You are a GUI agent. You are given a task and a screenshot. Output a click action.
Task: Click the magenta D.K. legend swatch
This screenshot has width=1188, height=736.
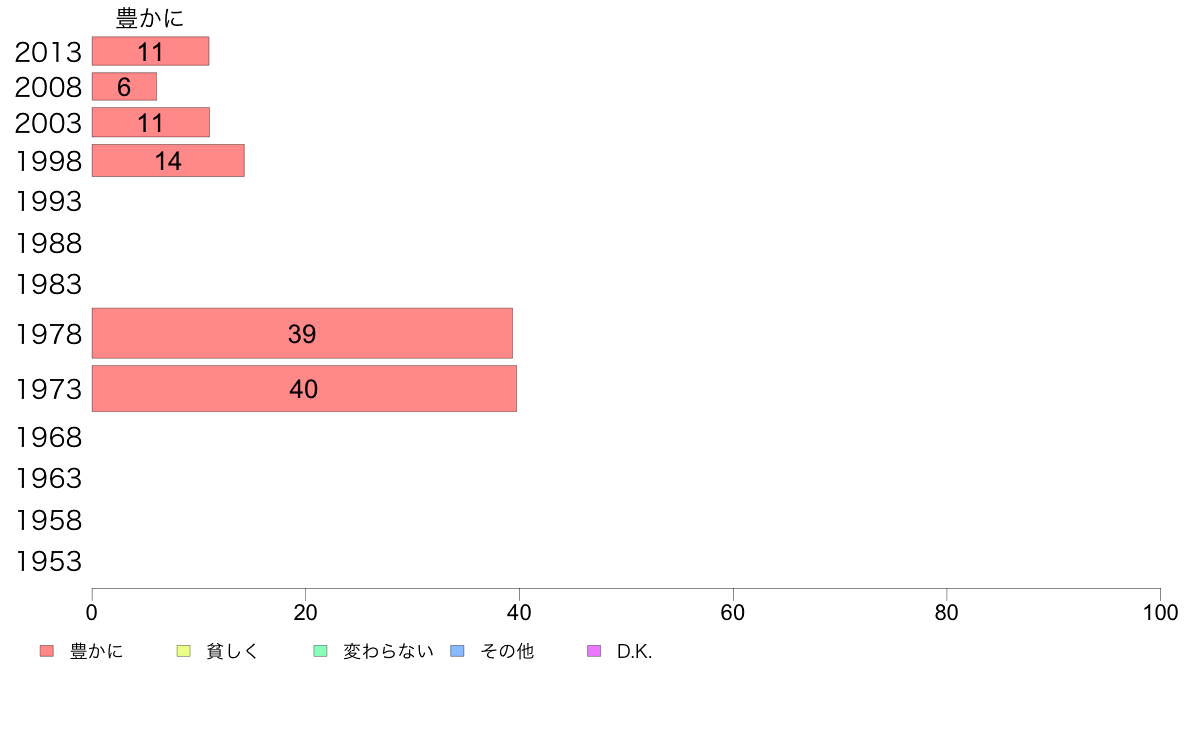click(594, 650)
